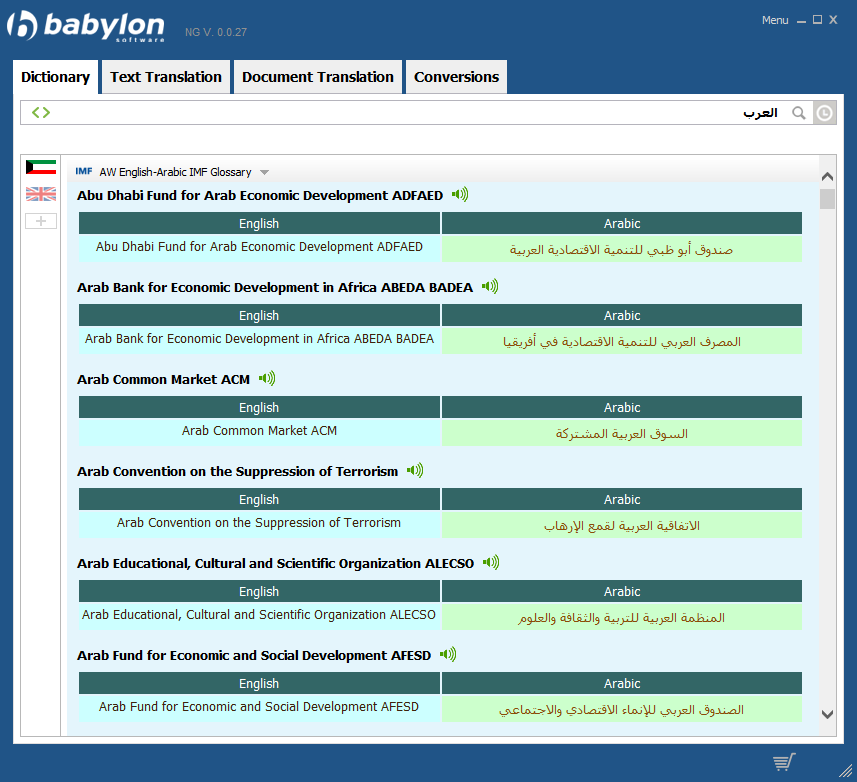Open the Menu dropdown at top right
This screenshot has width=857, height=782.
[775, 20]
